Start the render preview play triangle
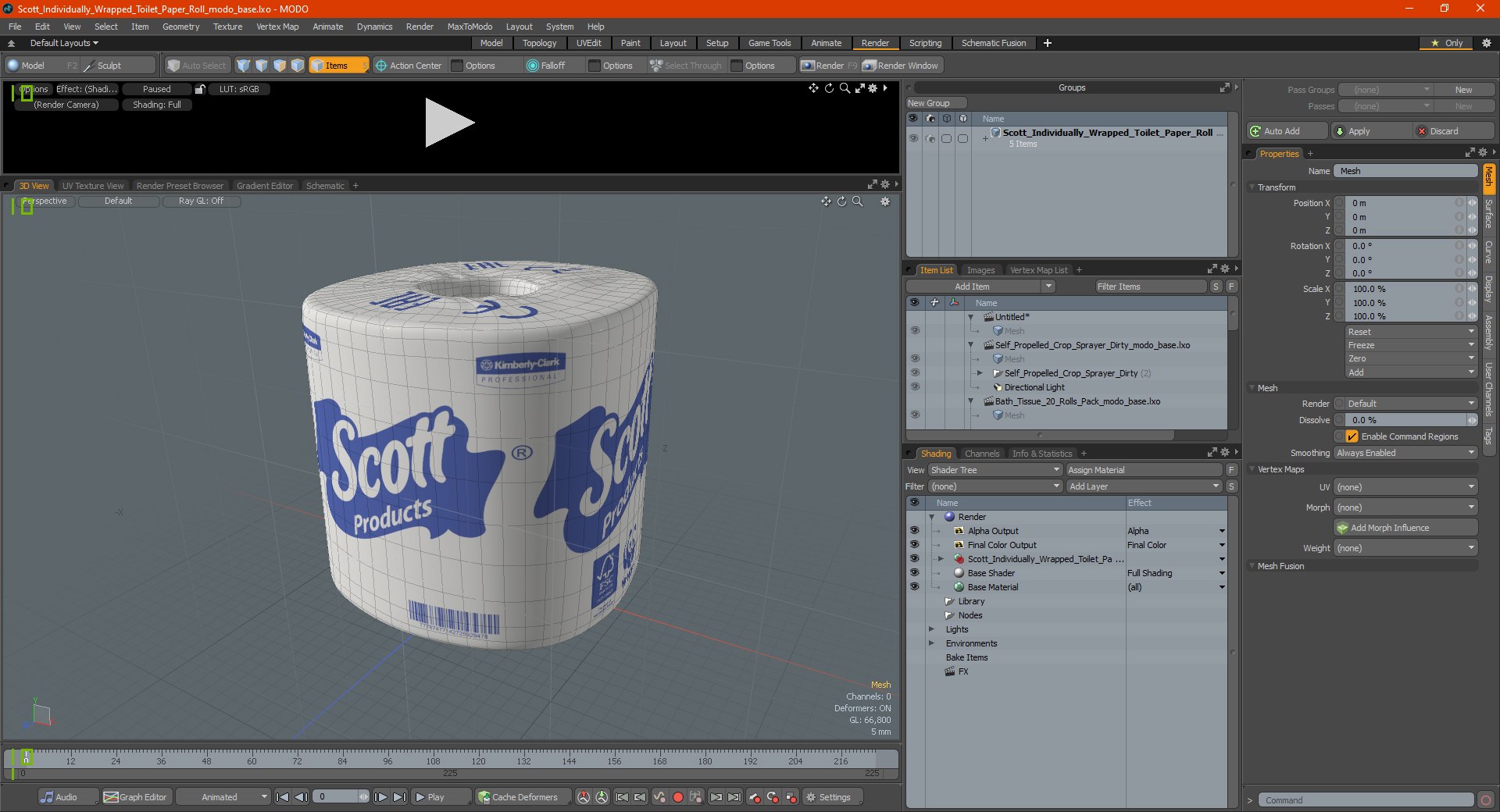 pos(449,123)
